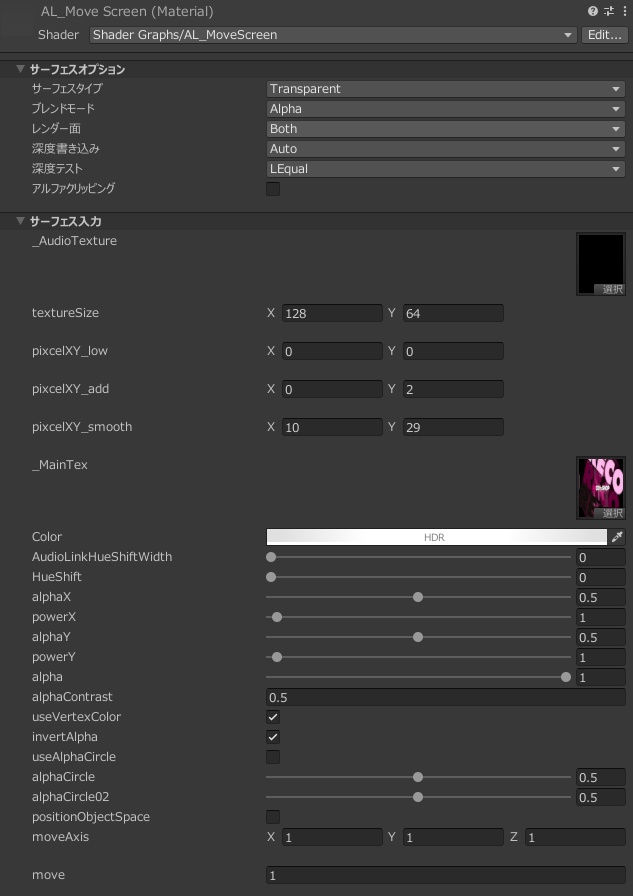Click the powerX numeric value box

(x=600, y=617)
